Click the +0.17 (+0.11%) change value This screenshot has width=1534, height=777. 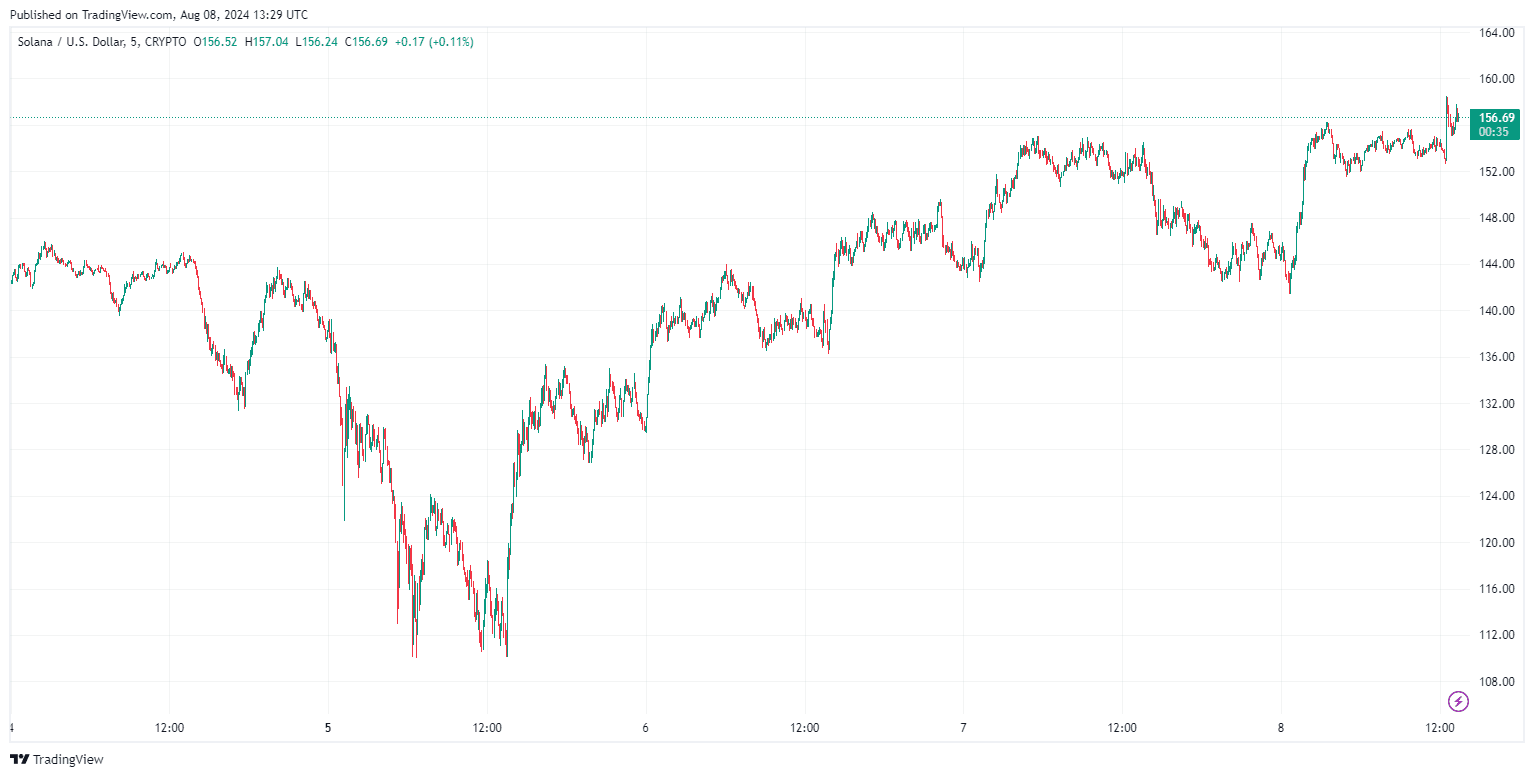pos(434,42)
